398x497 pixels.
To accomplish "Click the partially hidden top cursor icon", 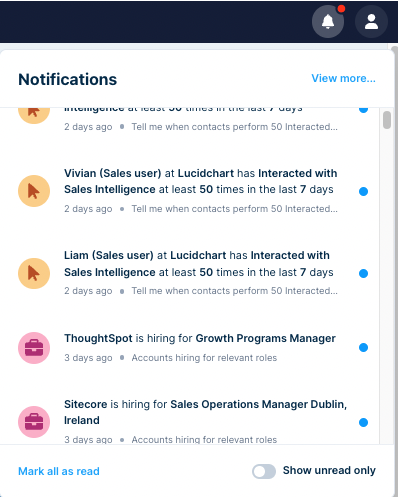I will coord(34,116).
